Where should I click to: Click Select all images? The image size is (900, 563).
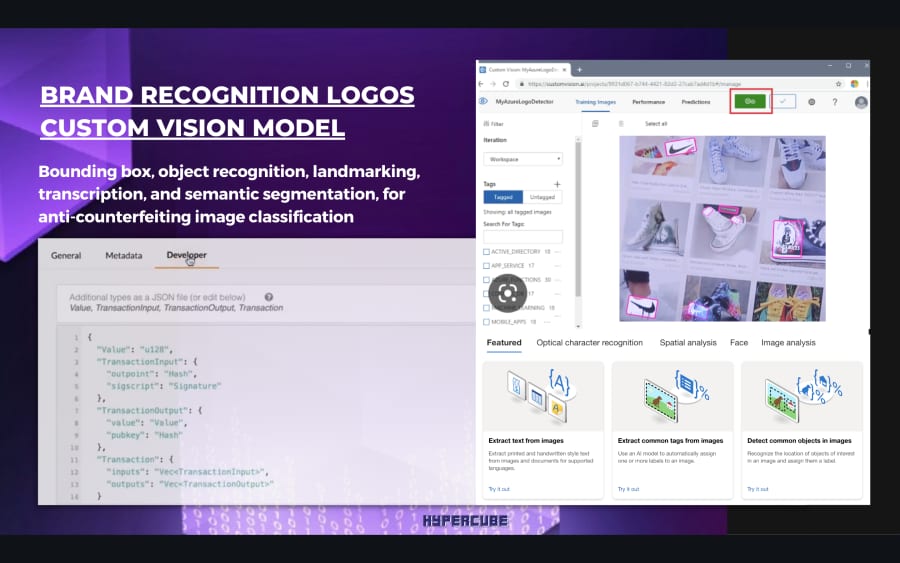pyautogui.click(x=655, y=123)
